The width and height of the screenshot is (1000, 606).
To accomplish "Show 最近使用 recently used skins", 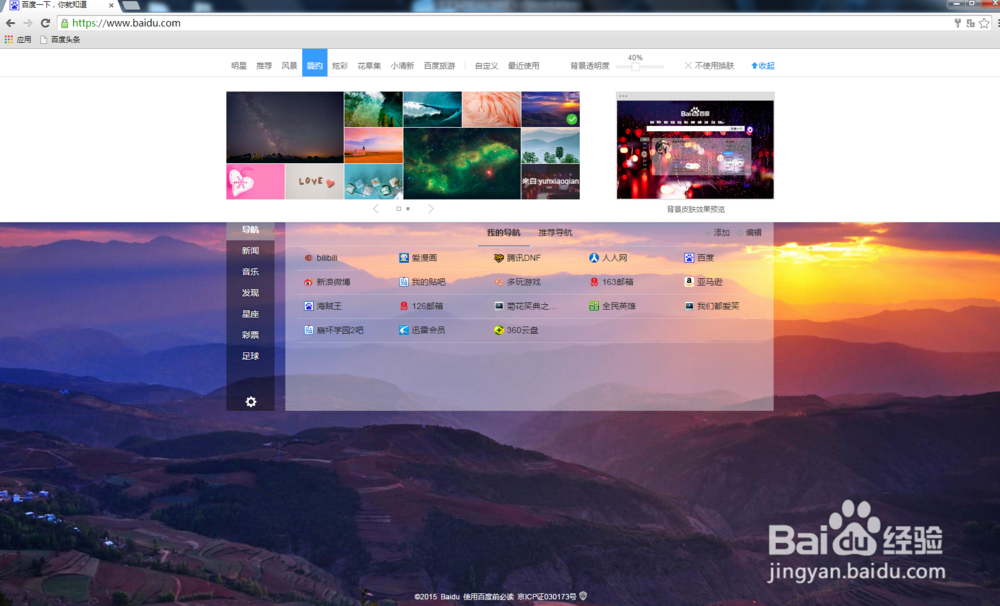I will coord(524,66).
